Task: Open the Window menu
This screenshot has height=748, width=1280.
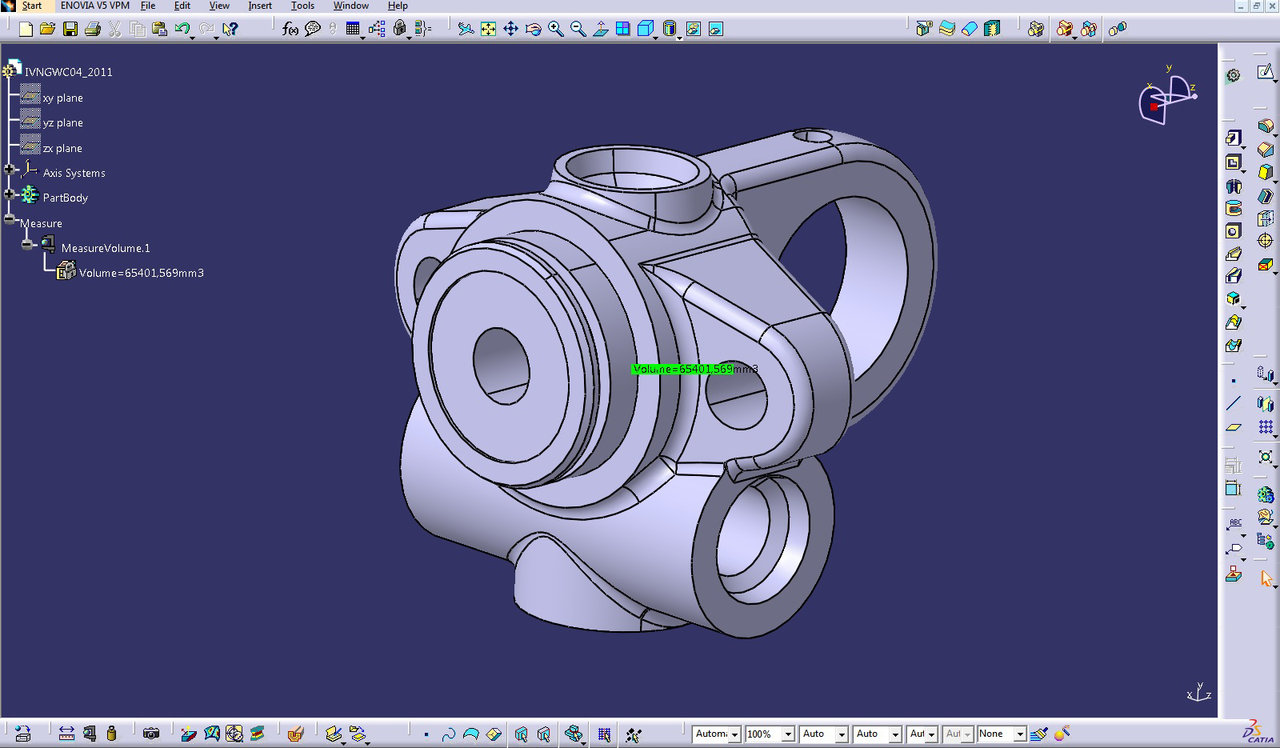Action: (351, 6)
